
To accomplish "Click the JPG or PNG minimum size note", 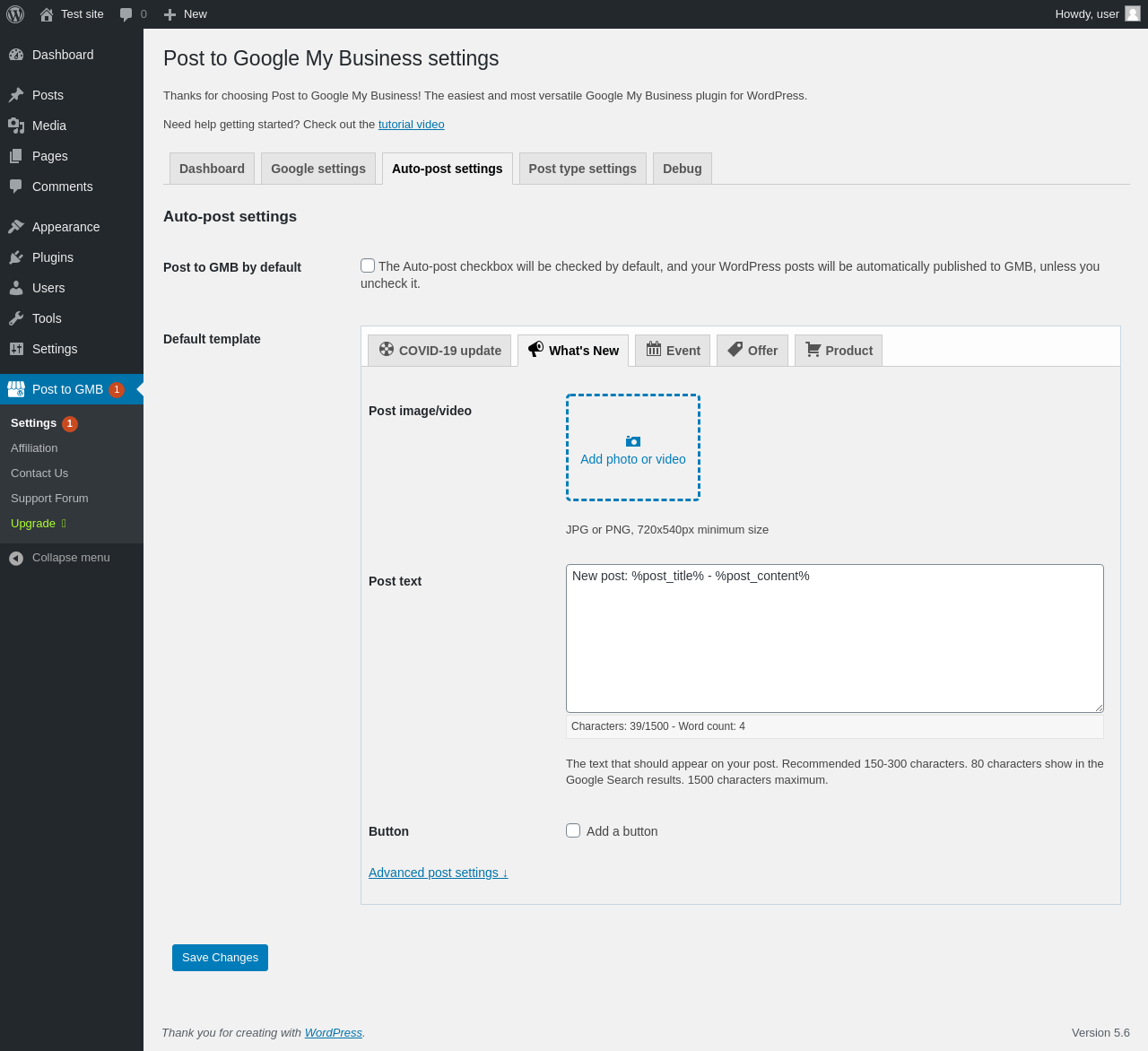I will pos(667,530).
